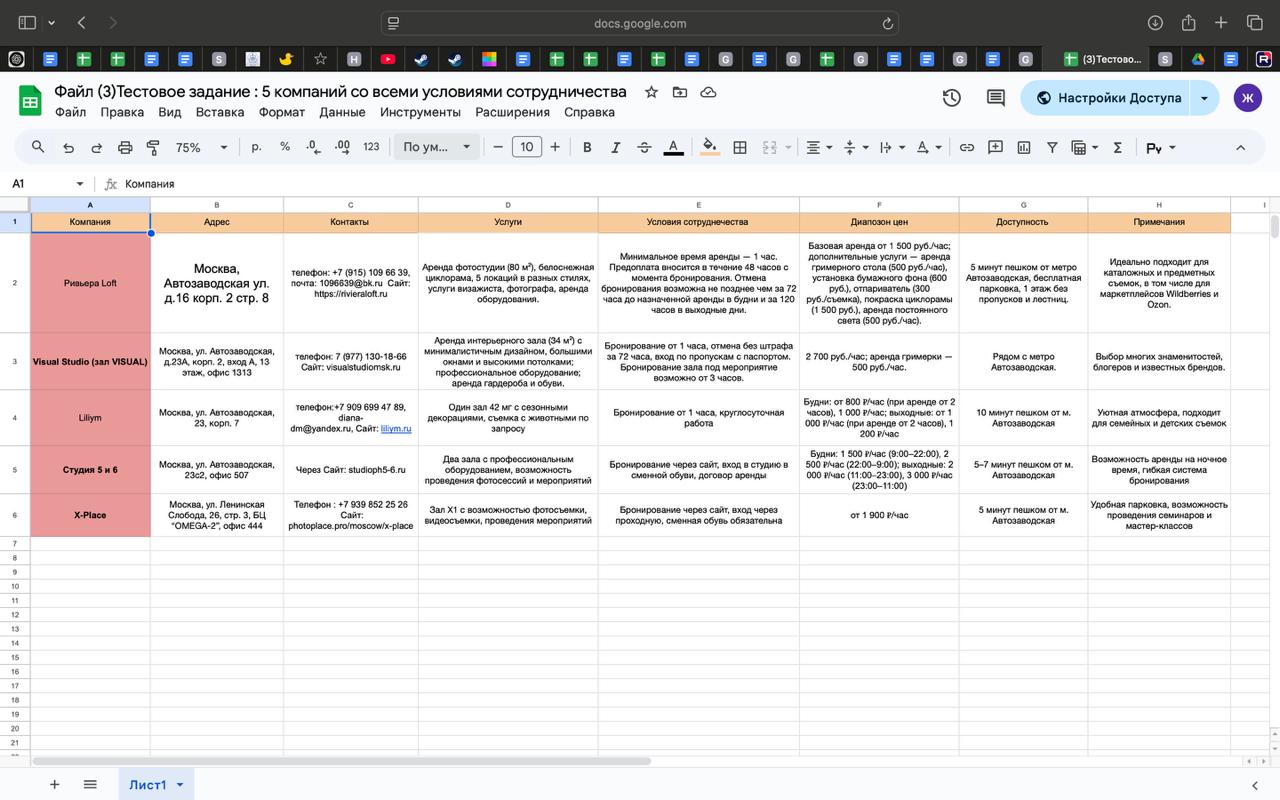Print the spreadsheet
The width and height of the screenshot is (1280, 800).
pos(125,147)
